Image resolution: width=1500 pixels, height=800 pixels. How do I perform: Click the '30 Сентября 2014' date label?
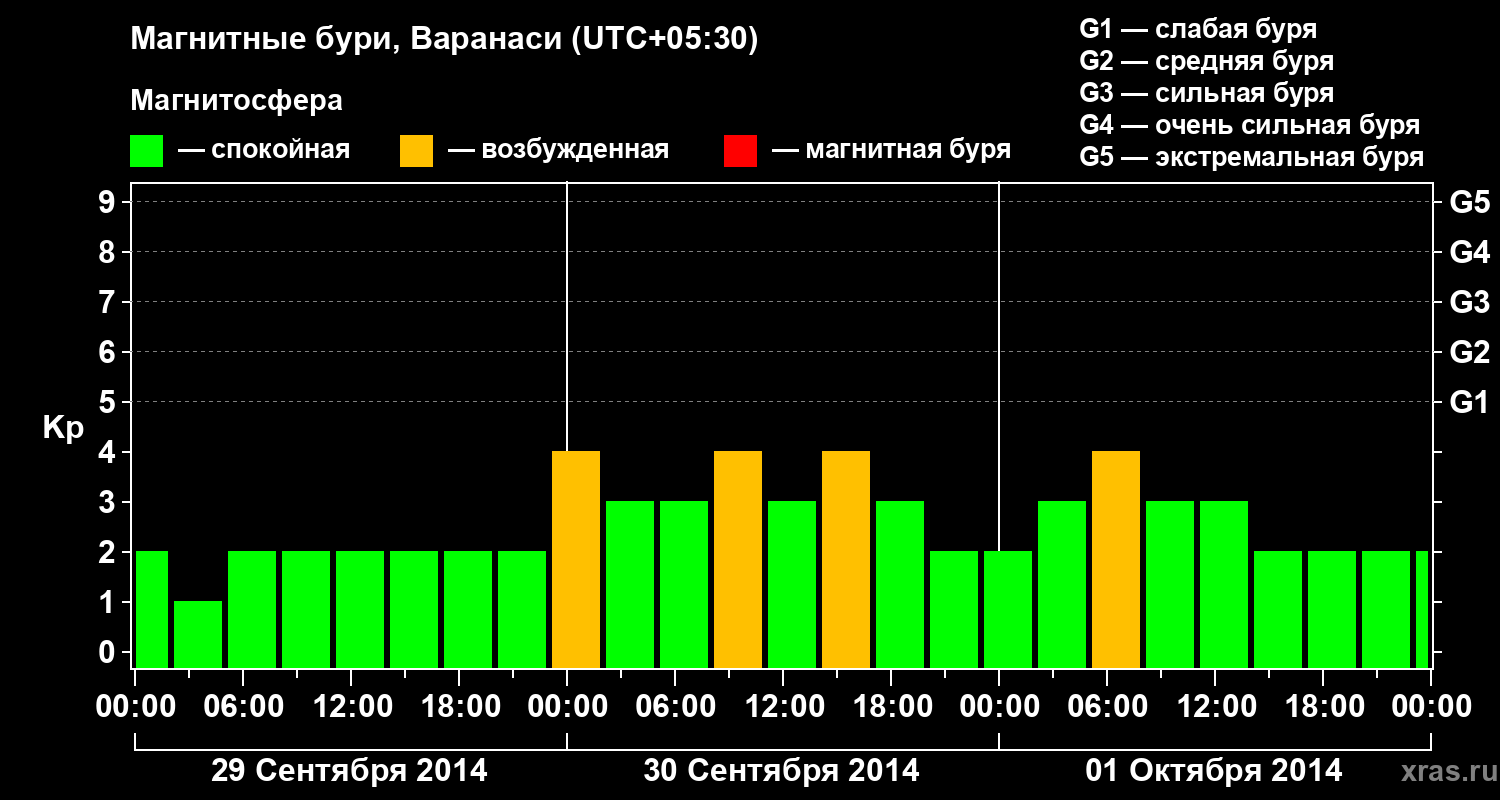(781, 771)
